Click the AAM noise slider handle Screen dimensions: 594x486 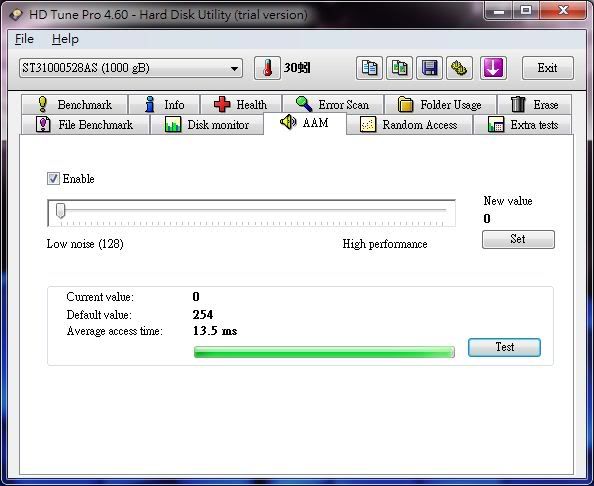point(61,211)
